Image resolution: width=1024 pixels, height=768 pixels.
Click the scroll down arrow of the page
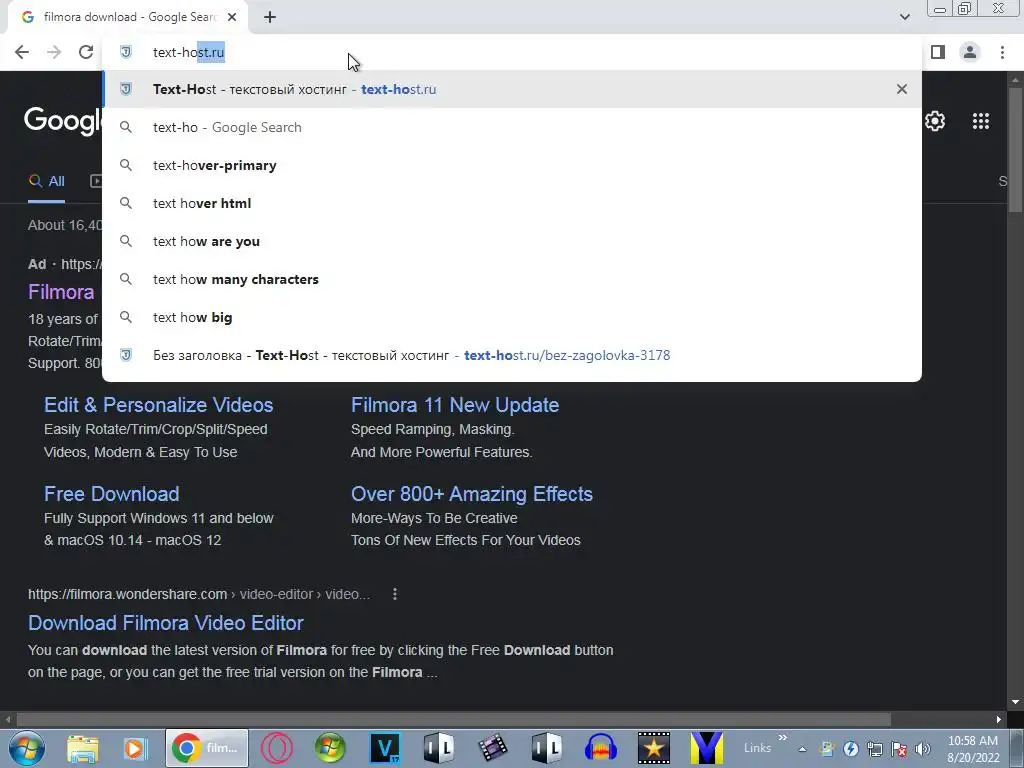pyautogui.click(x=1015, y=702)
